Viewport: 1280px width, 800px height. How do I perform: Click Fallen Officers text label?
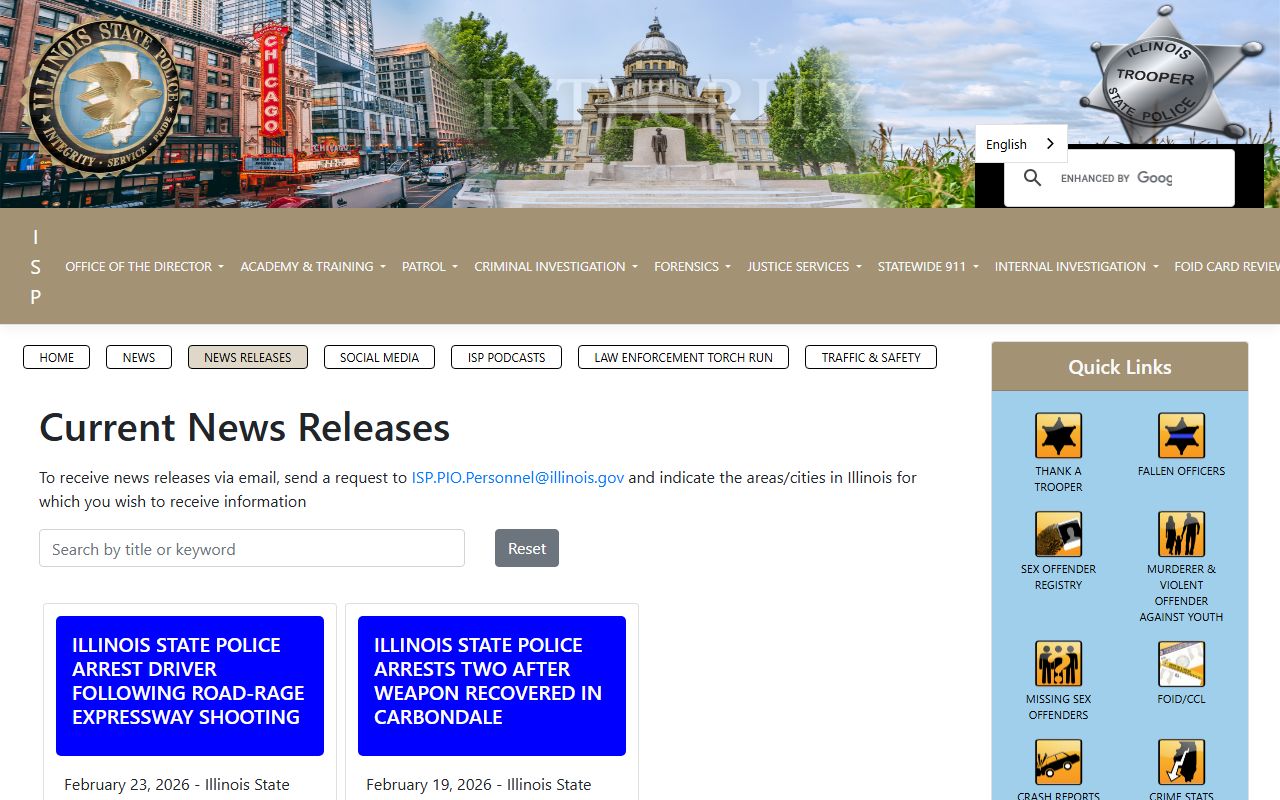[x=1181, y=471]
